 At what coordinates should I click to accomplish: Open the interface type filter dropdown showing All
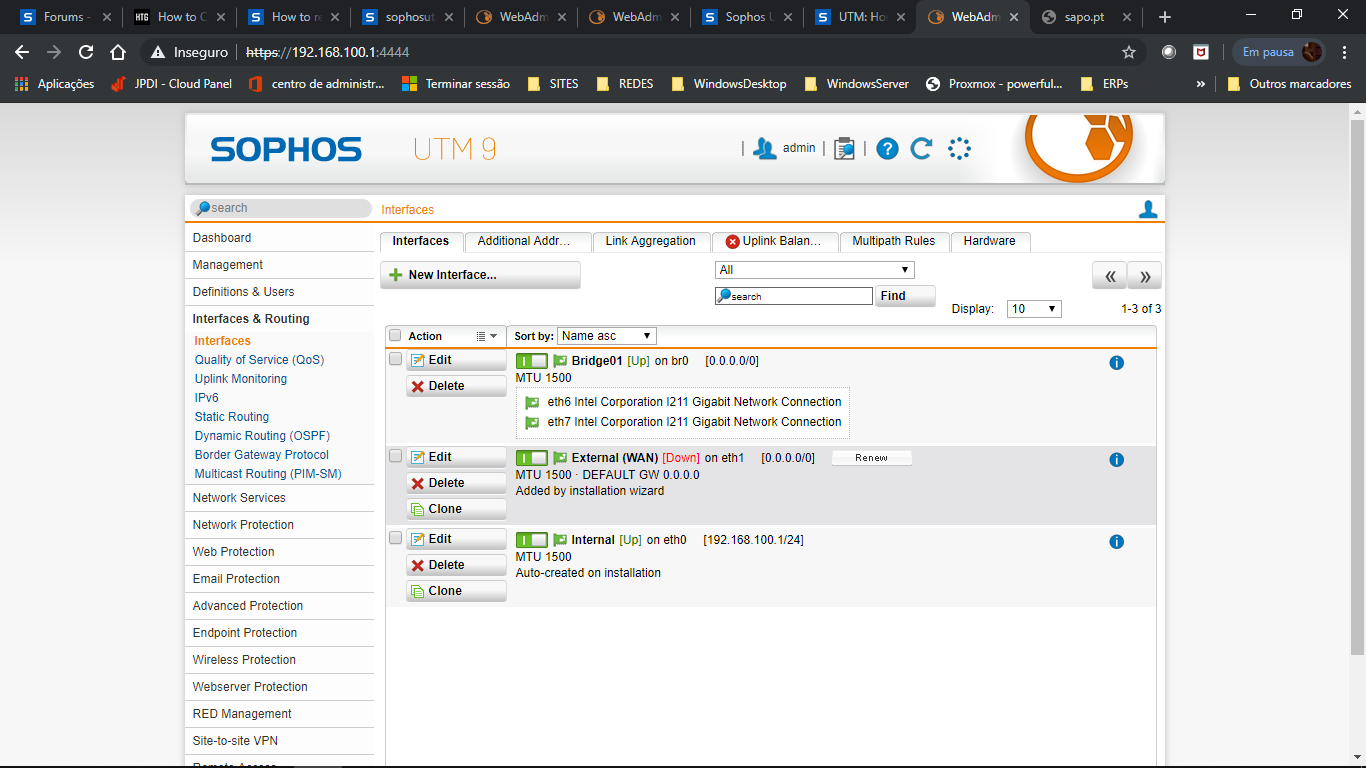pos(815,270)
